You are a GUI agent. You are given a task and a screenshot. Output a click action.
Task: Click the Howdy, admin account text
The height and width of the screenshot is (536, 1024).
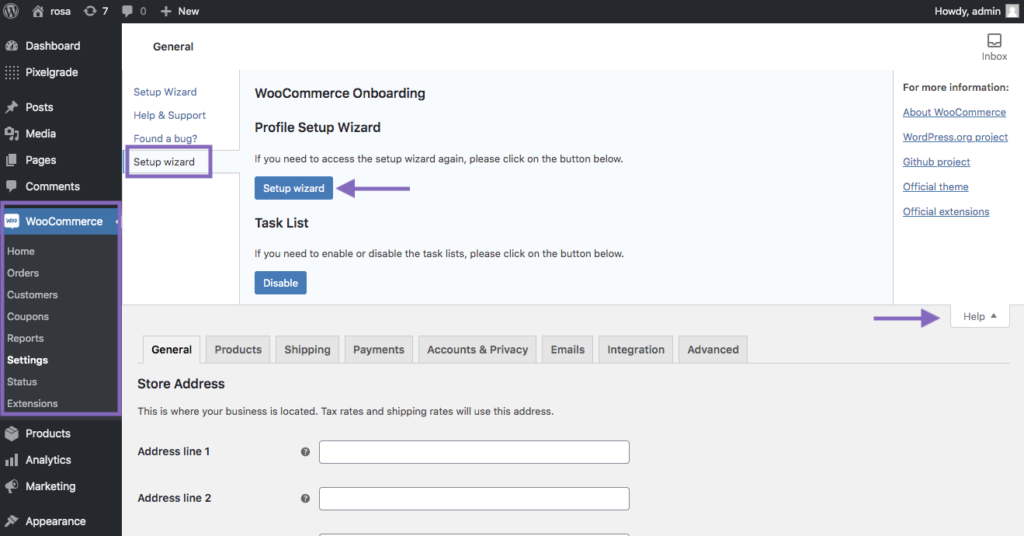(967, 11)
